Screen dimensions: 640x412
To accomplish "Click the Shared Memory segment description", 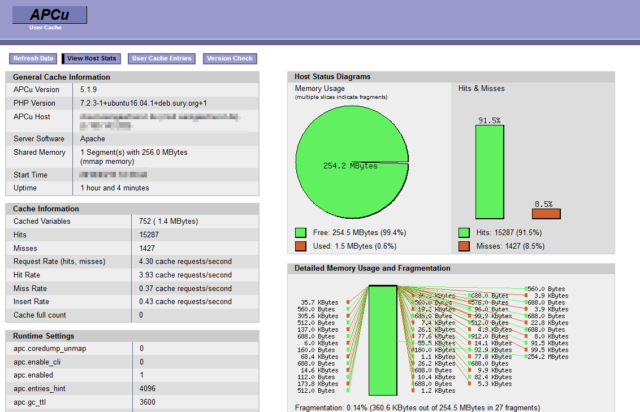I will point(134,157).
